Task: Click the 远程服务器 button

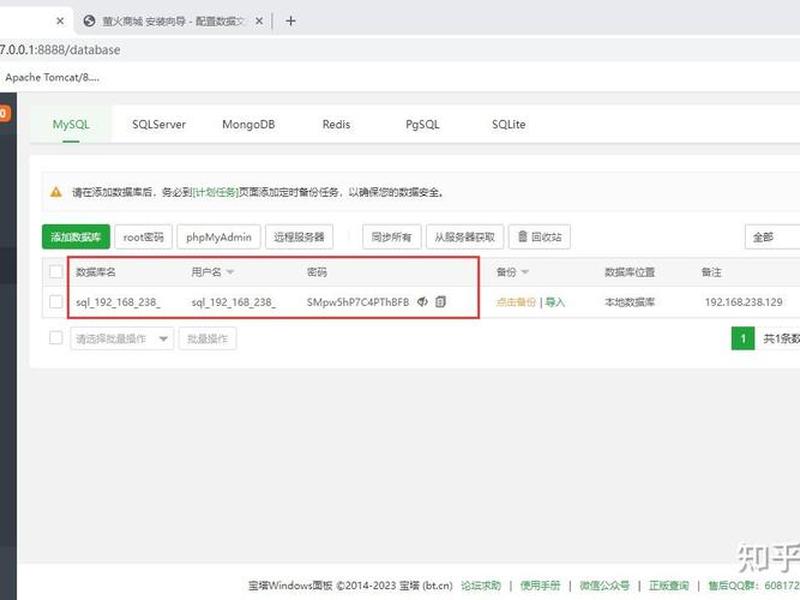Action: pyautogui.click(x=299, y=237)
